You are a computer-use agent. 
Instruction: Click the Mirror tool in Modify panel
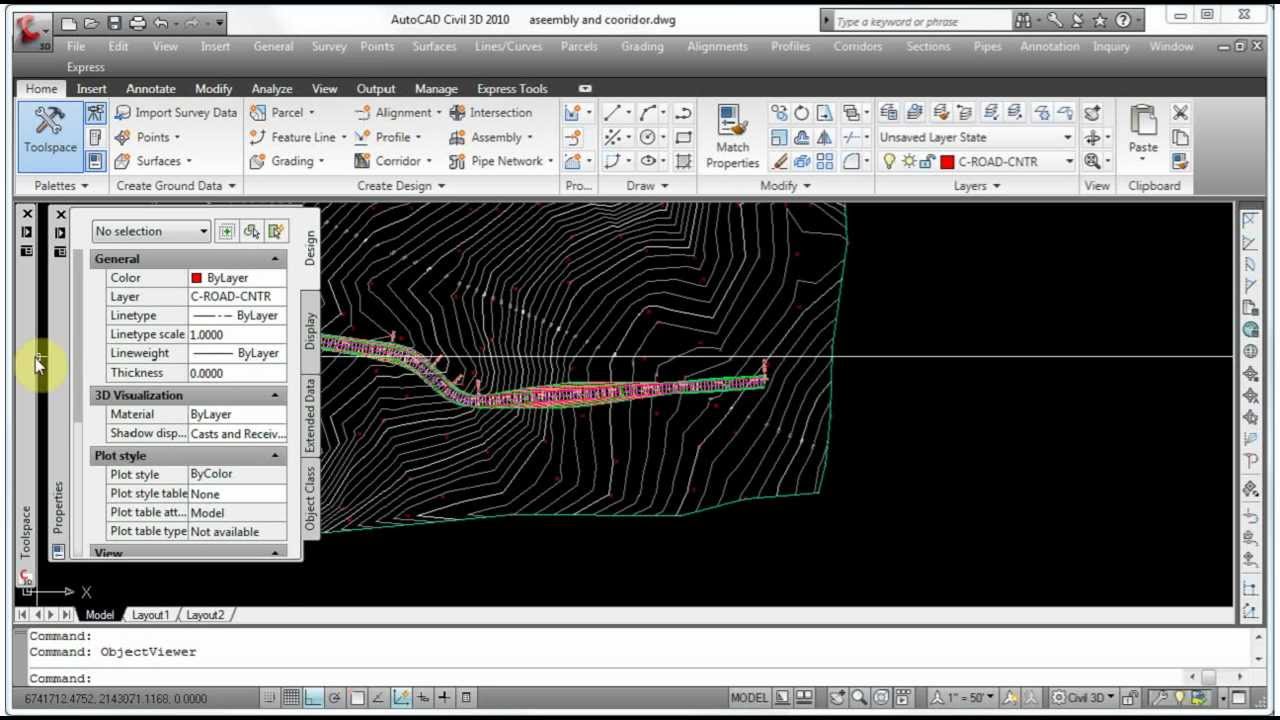[x=824, y=137]
